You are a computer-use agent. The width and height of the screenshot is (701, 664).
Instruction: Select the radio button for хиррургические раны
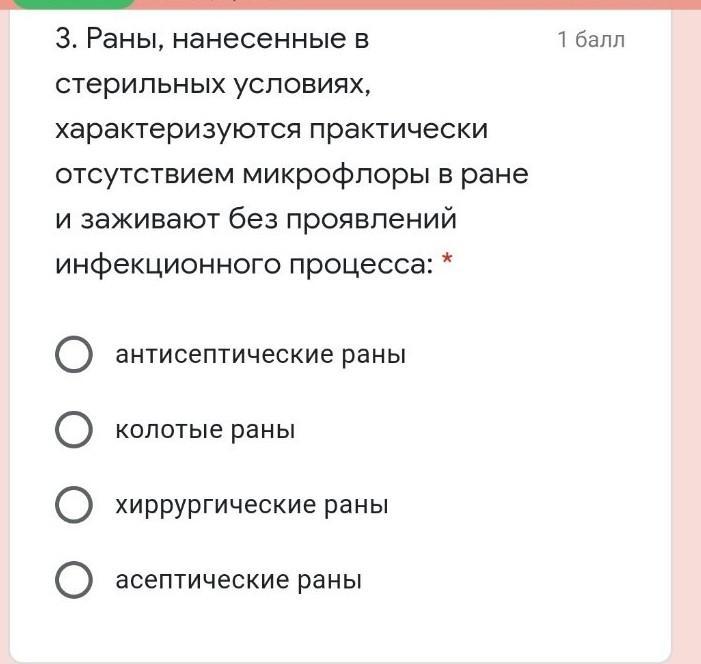click(x=74, y=505)
